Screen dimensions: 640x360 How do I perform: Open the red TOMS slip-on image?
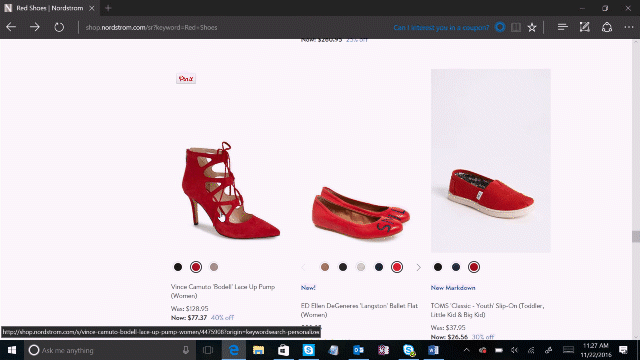(491, 160)
